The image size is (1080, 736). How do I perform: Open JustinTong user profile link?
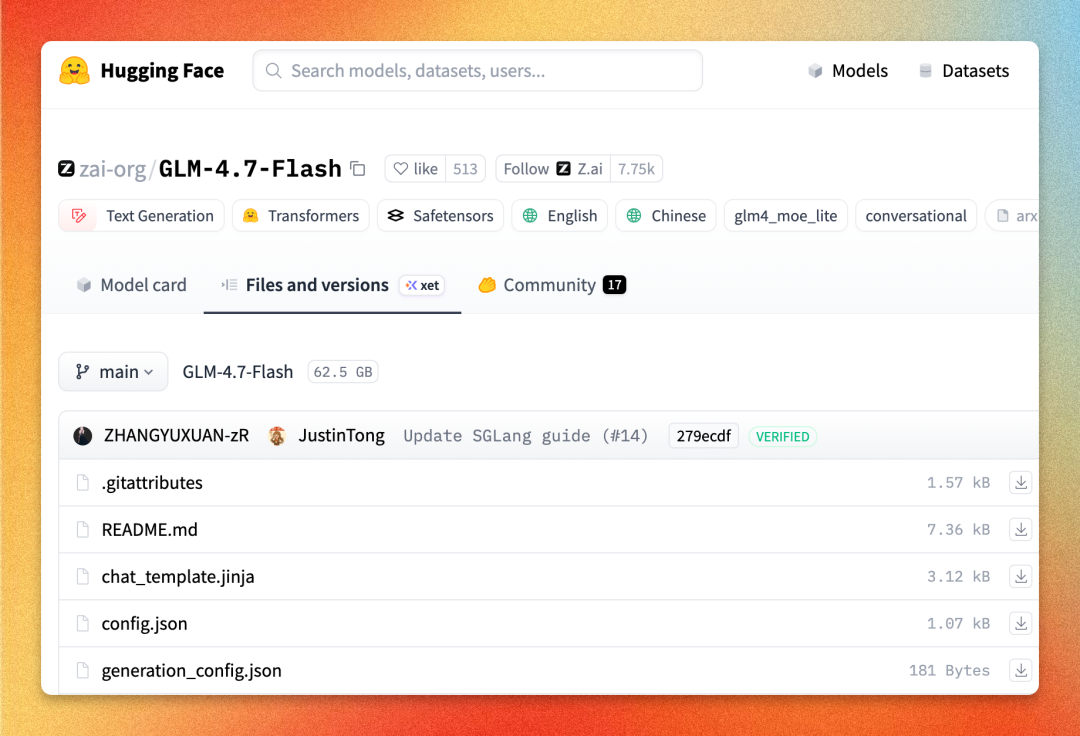click(342, 436)
